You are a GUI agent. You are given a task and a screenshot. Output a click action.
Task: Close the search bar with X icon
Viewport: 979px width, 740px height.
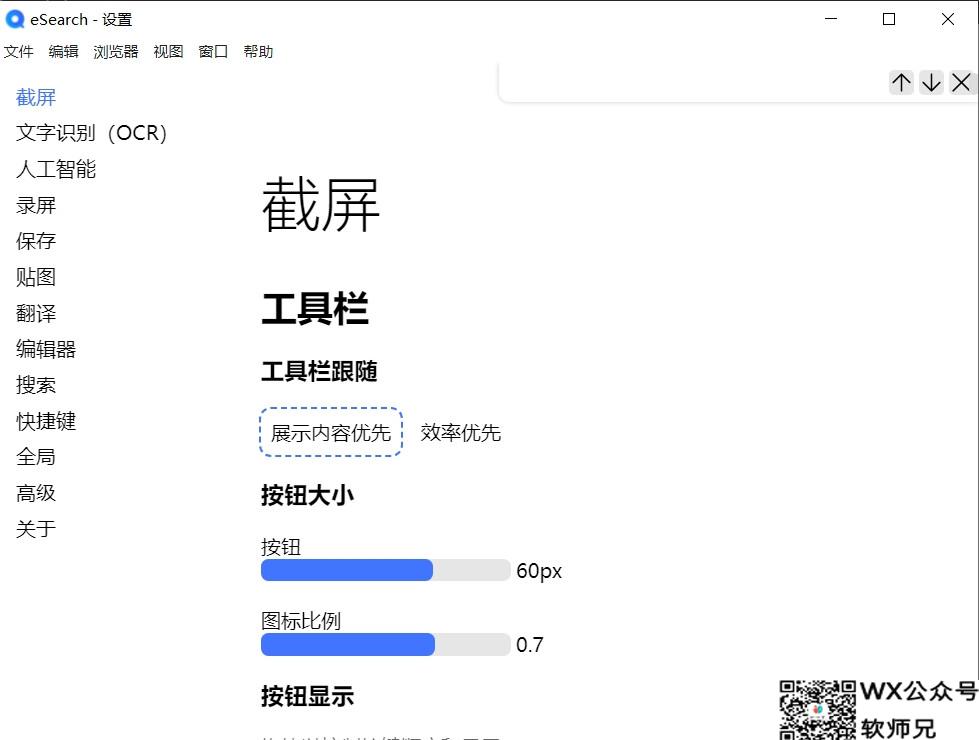tap(961, 82)
